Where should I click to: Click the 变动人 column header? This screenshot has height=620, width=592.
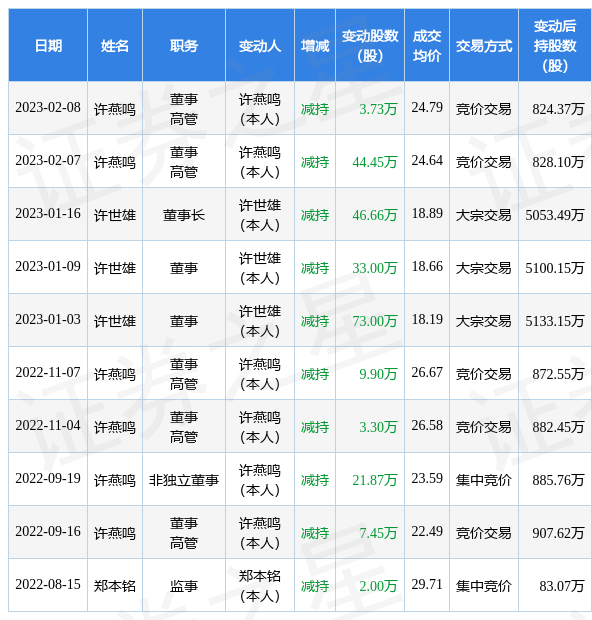coord(260,46)
